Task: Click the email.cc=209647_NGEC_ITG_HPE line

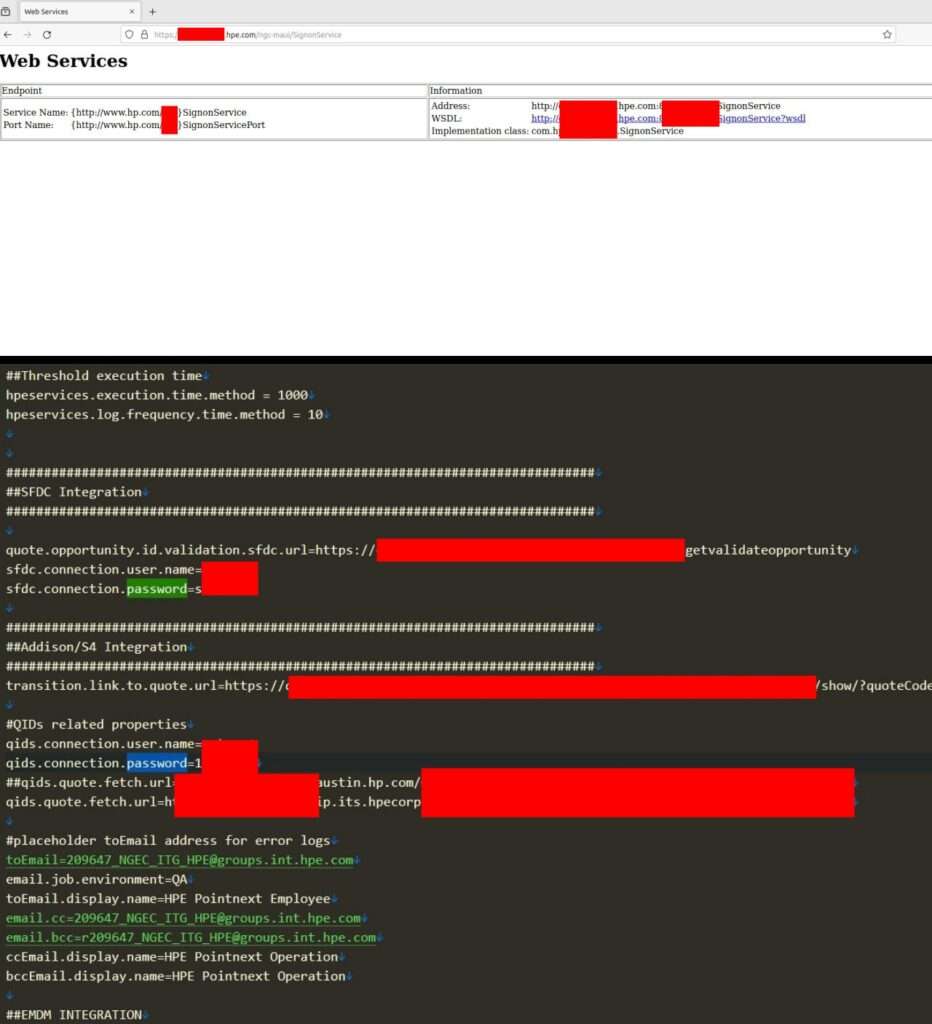Action: tap(184, 918)
